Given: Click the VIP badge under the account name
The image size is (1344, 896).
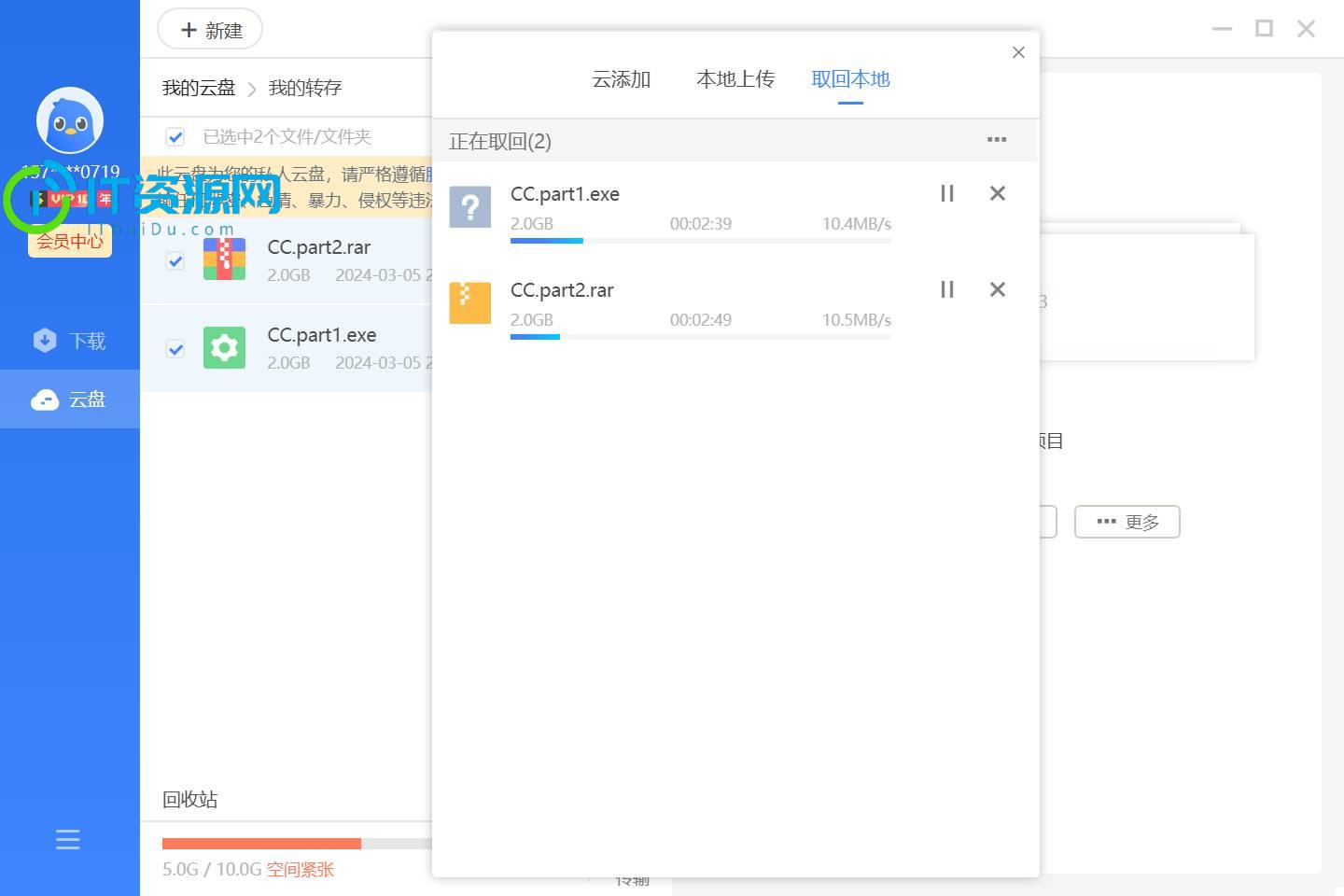Looking at the screenshot, I should pyautogui.click(x=71, y=199).
